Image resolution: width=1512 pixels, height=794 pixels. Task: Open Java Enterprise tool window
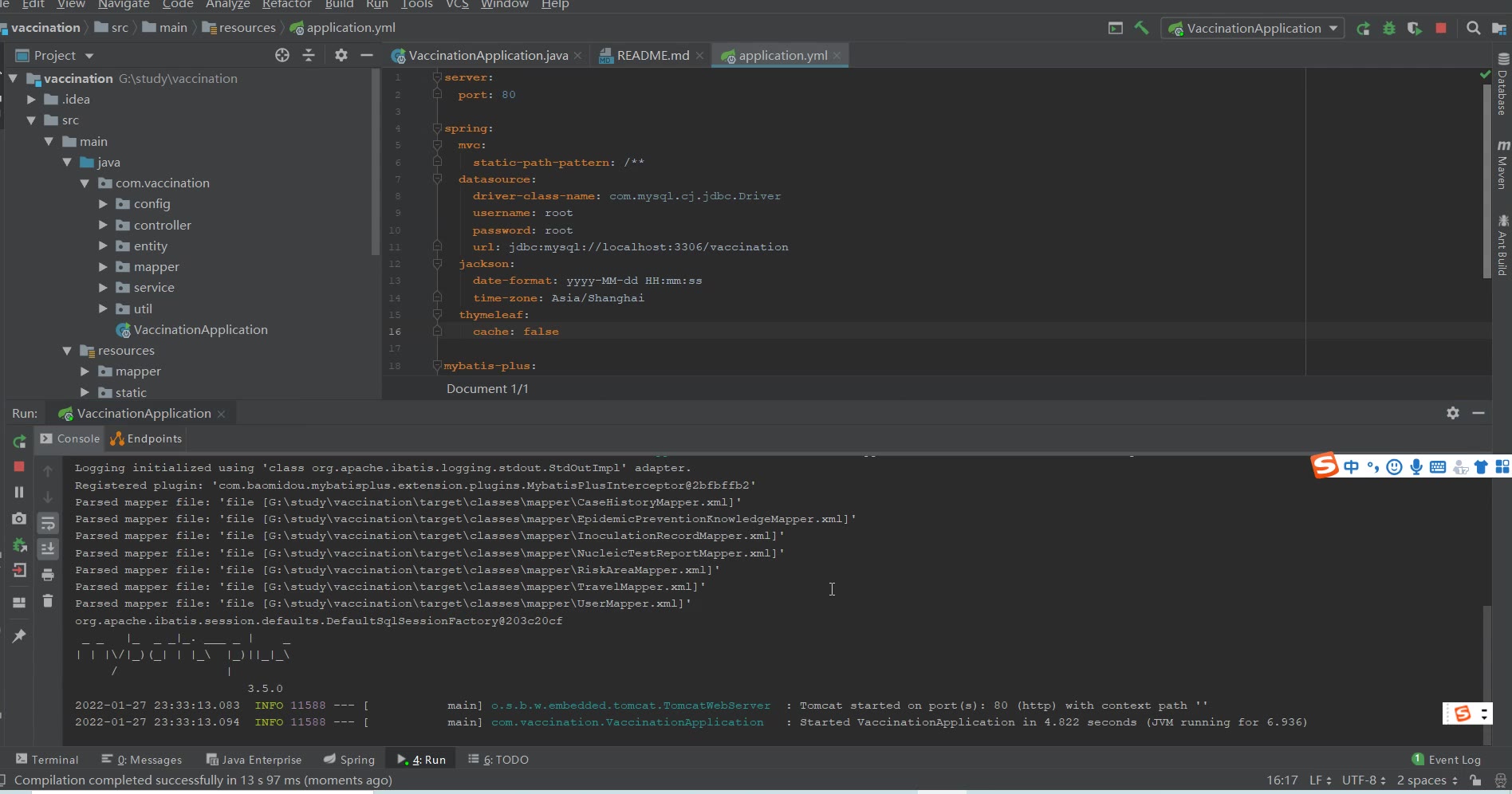(x=254, y=760)
